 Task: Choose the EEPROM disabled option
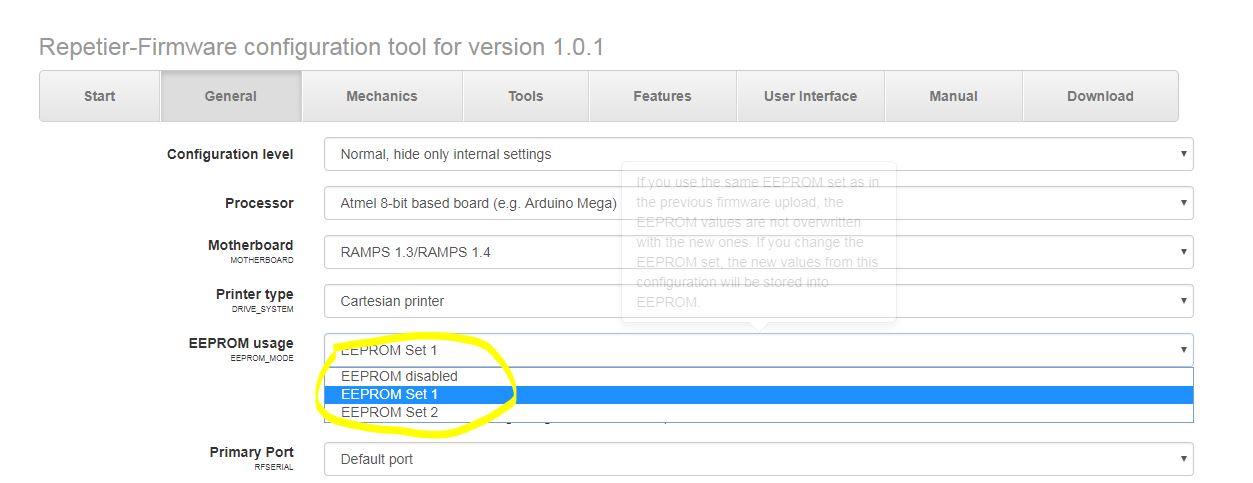399,376
